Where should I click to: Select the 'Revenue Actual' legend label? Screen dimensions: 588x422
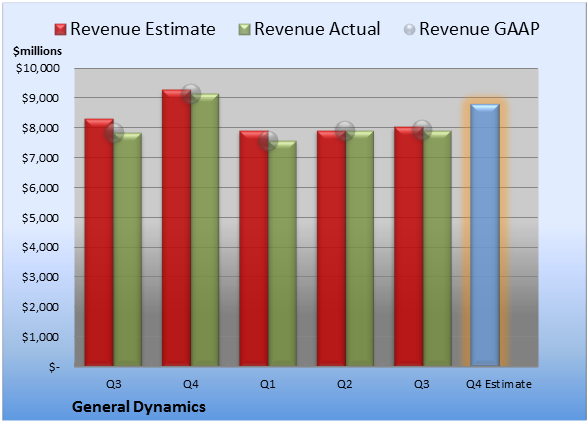point(317,29)
